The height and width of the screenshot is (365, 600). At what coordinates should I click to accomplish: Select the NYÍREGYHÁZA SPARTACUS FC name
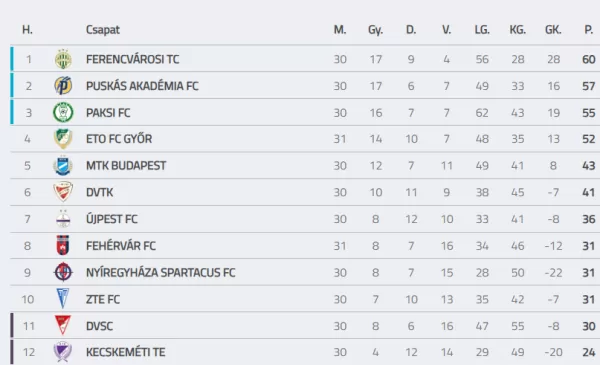pyautogui.click(x=160, y=272)
